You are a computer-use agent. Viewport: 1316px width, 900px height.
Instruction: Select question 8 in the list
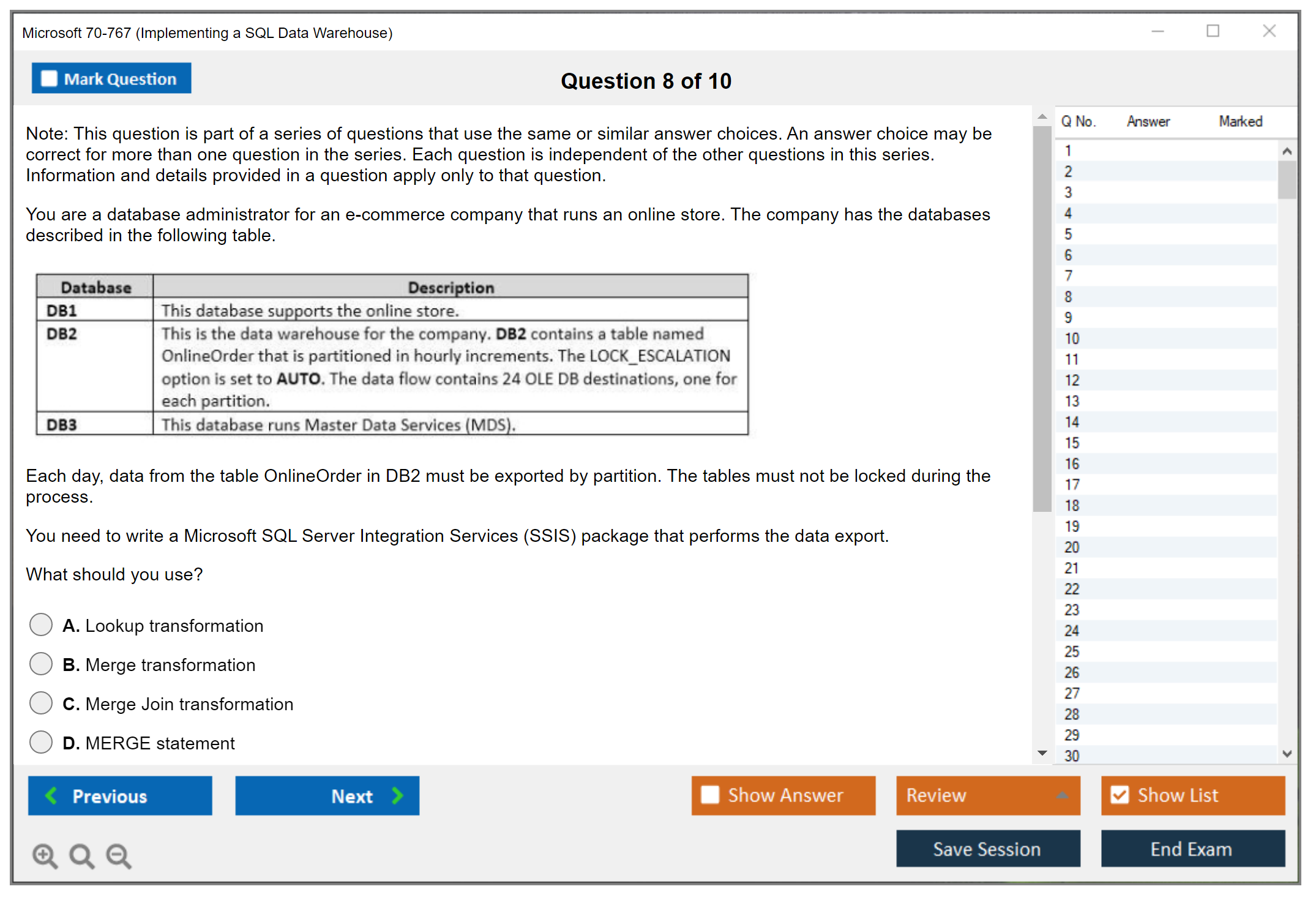pyautogui.click(x=1069, y=297)
